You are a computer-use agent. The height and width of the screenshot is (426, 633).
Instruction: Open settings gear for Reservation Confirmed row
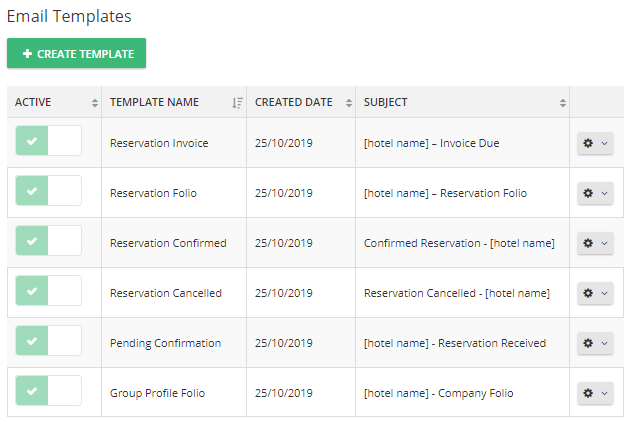[588, 243]
